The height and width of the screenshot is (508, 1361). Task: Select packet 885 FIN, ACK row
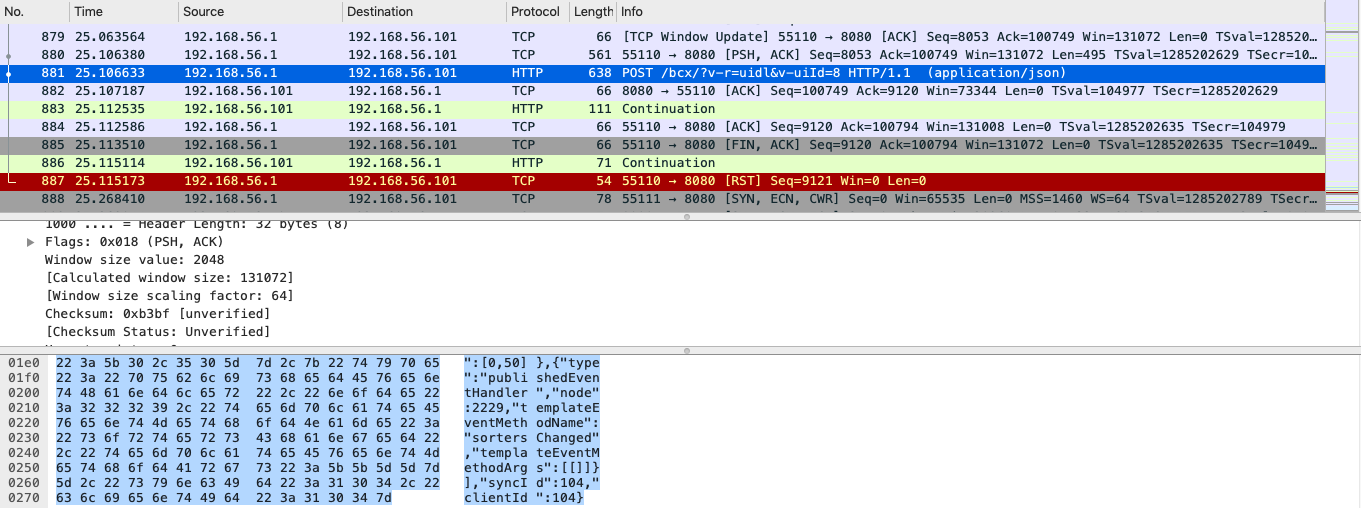tap(662, 145)
